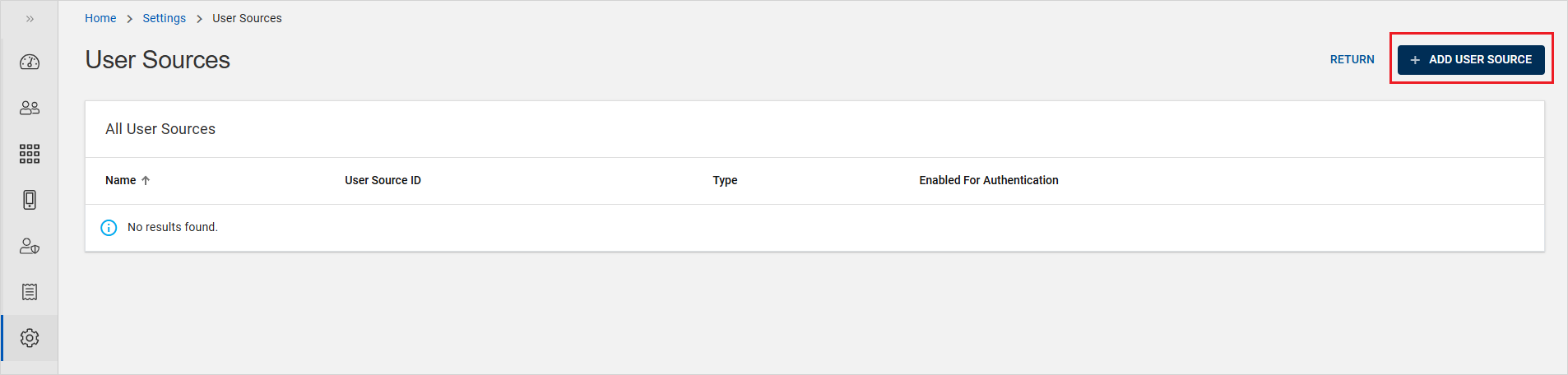Click the info icon beside No results
The image size is (1568, 375).
(x=109, y=228)
